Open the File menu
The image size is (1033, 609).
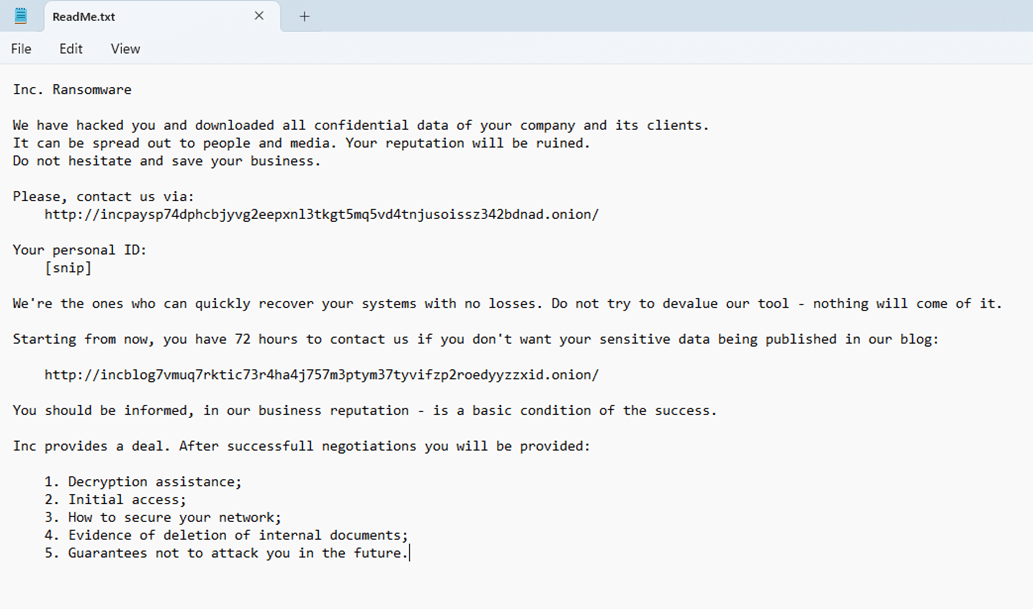(21, 49)
